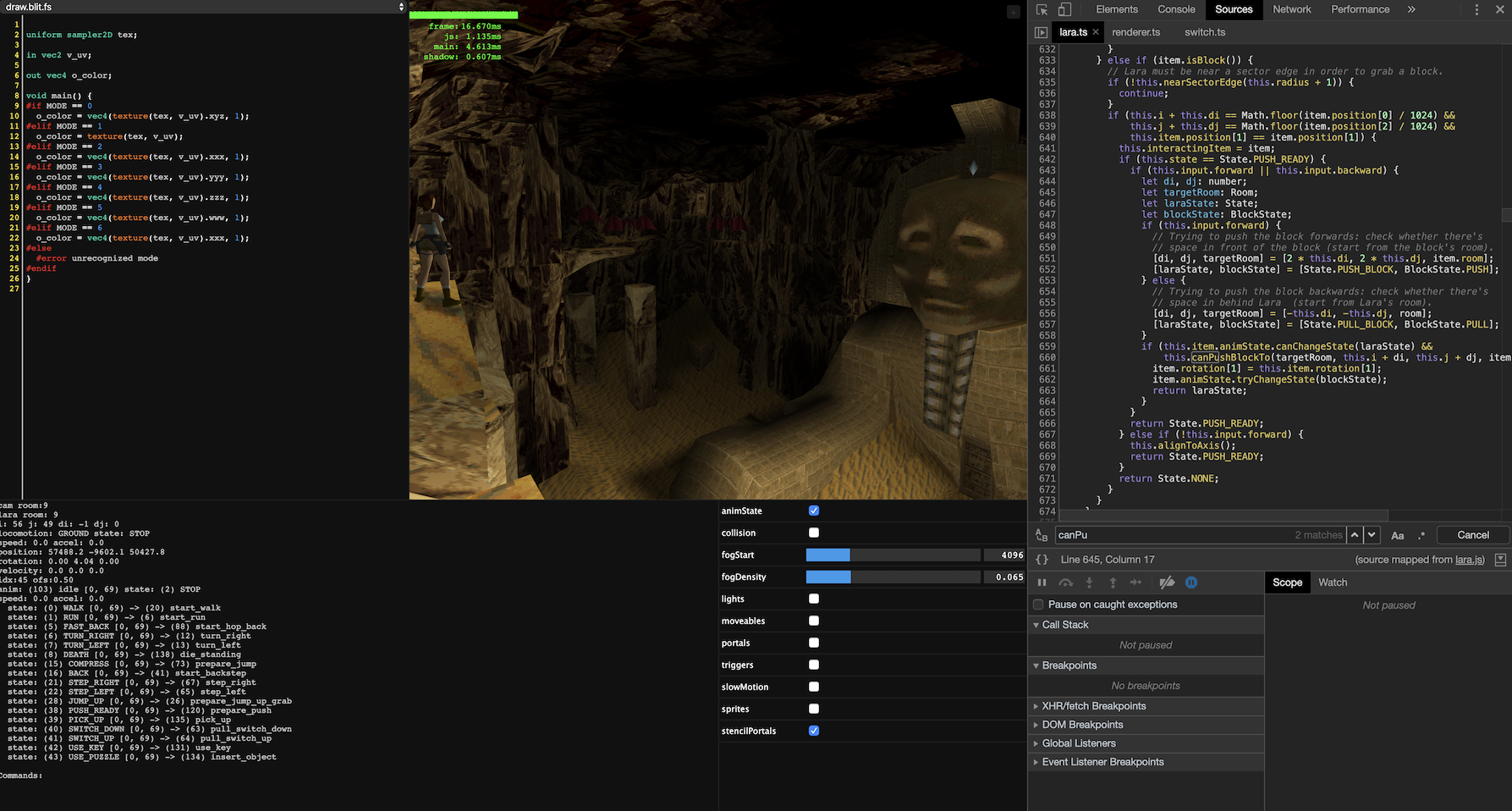Cancel the search in source file
The width and height of the screenshot is (1512, 811).
pos(1473,535)
